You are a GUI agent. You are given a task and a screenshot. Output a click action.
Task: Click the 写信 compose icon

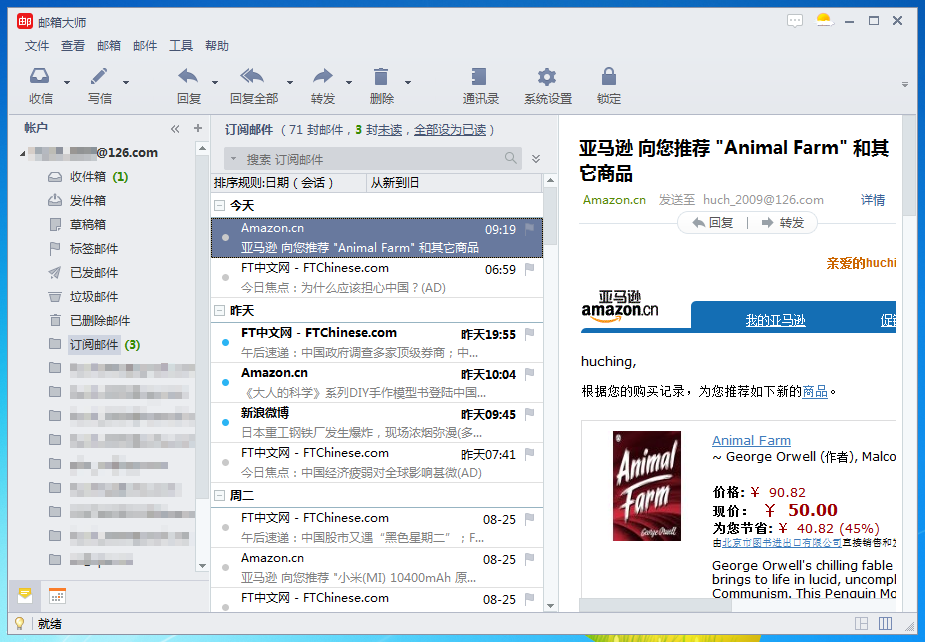[x=98, y=77]
